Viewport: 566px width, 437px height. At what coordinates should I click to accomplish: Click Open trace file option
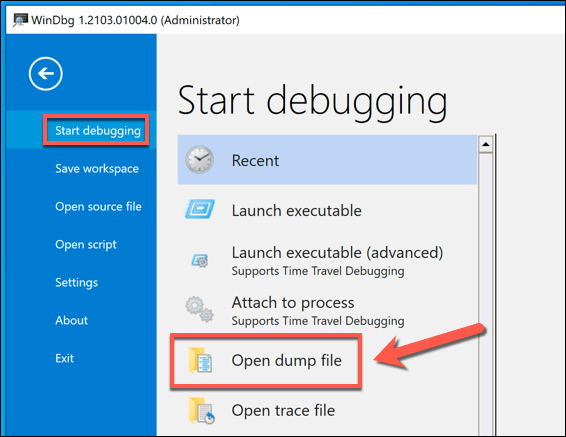327,410
